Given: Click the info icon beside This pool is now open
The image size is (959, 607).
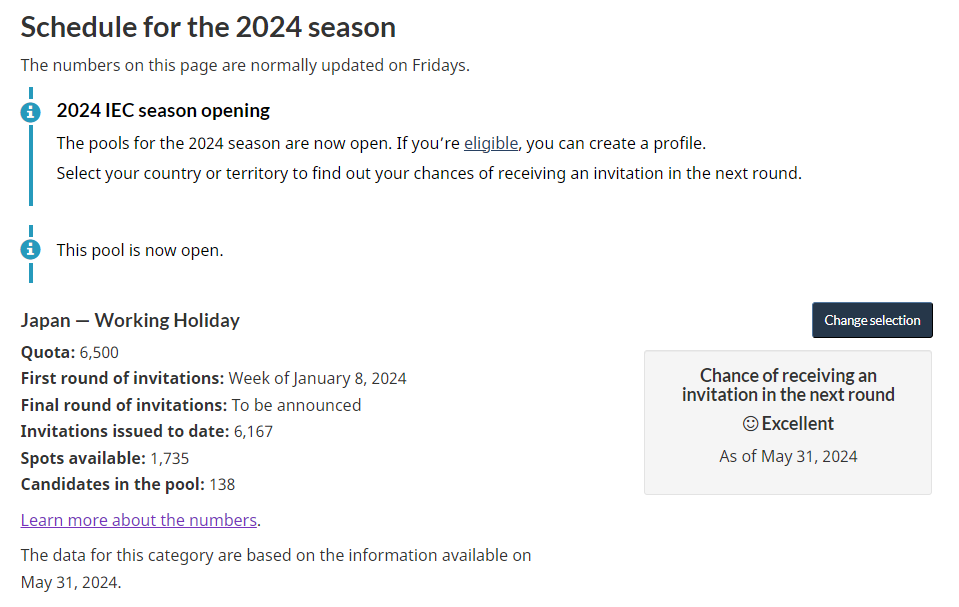Looking at the screenshot, I should click(x=31, y=250).
